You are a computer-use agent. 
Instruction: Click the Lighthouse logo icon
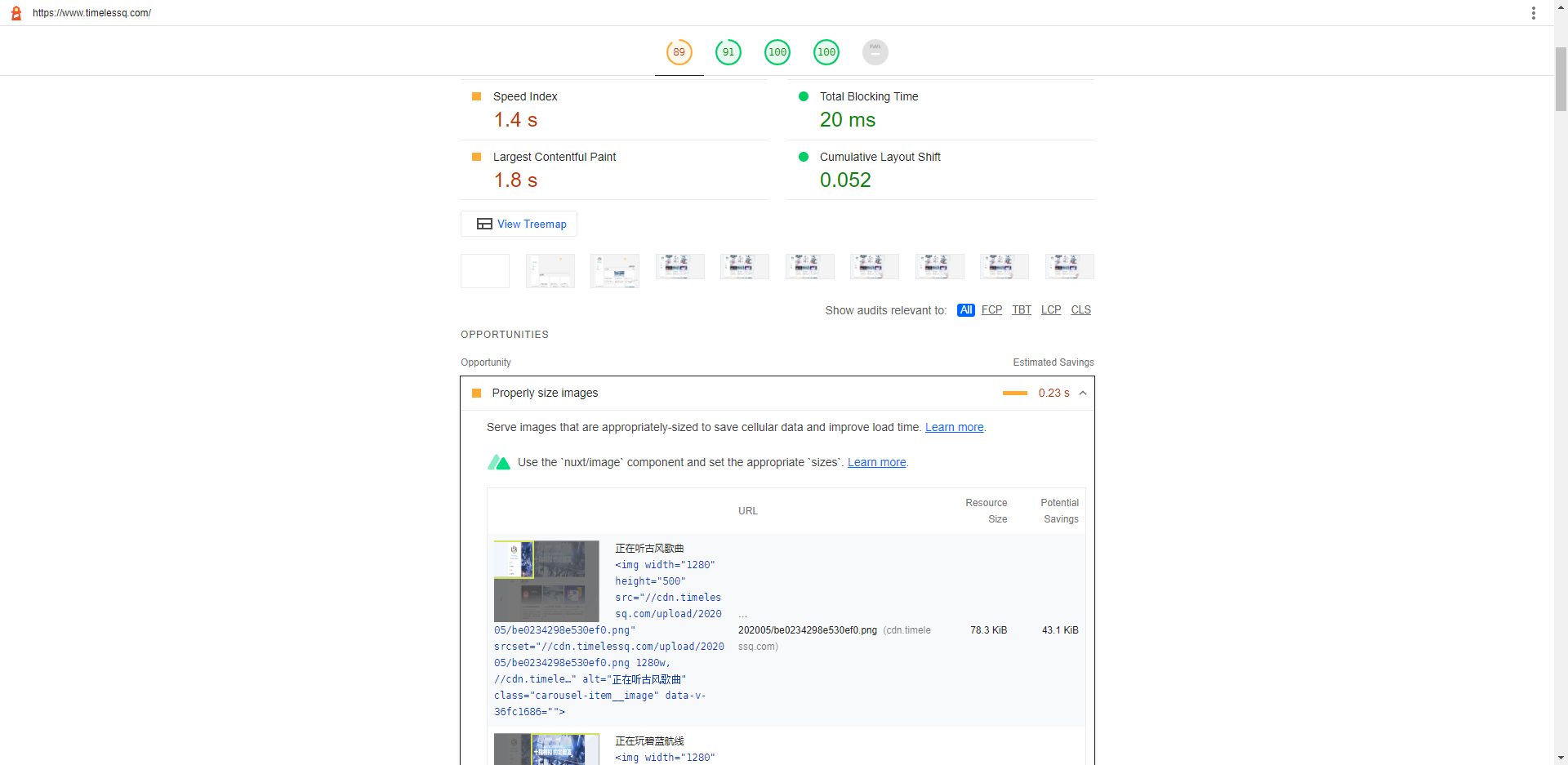coord(16,13)
